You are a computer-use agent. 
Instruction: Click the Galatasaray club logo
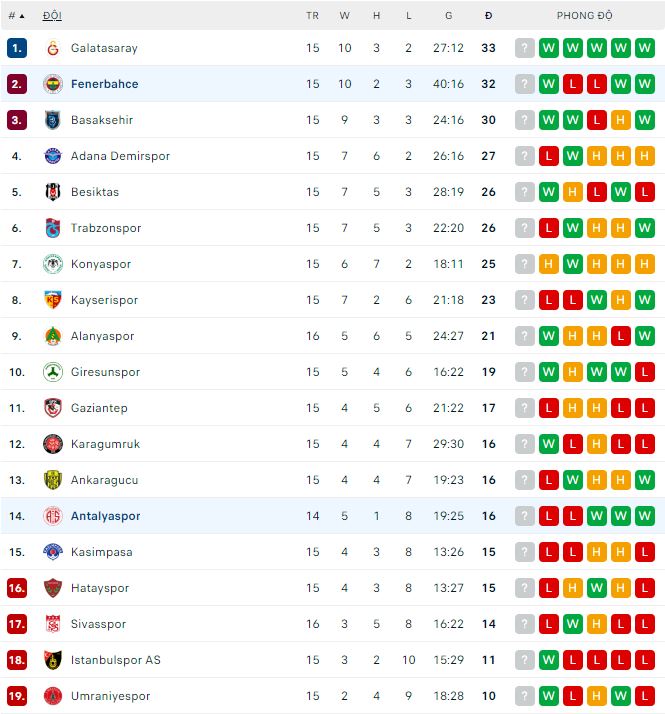click(53, 48)
